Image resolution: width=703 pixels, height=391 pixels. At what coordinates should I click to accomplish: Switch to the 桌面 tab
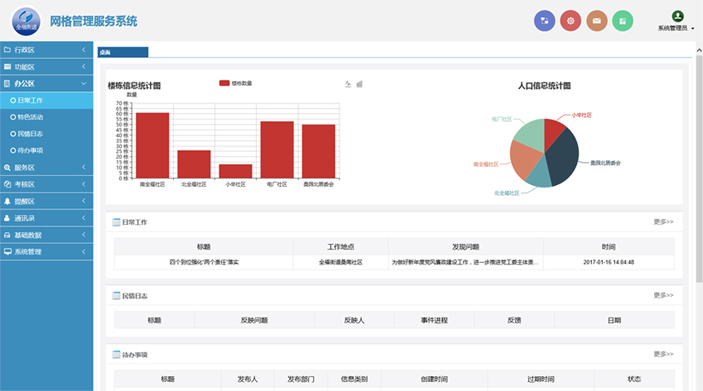(x=123, y=52)
